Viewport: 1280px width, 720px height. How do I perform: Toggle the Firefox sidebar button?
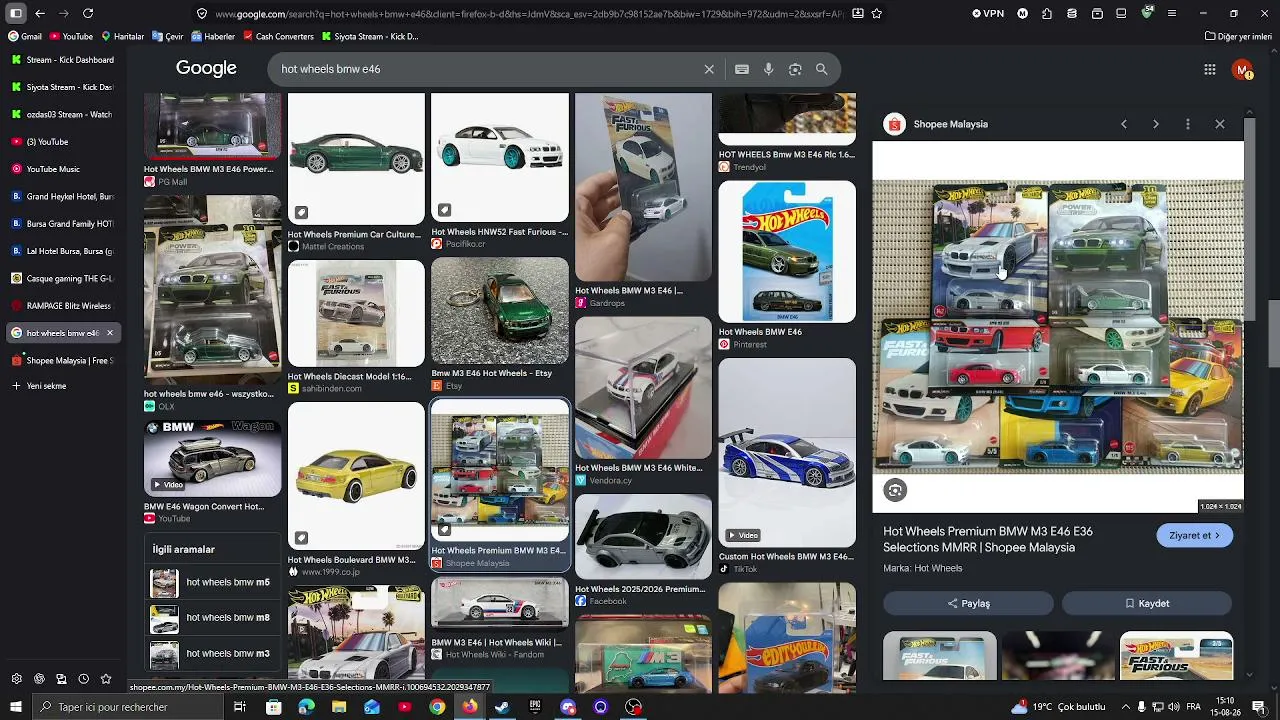16,13
